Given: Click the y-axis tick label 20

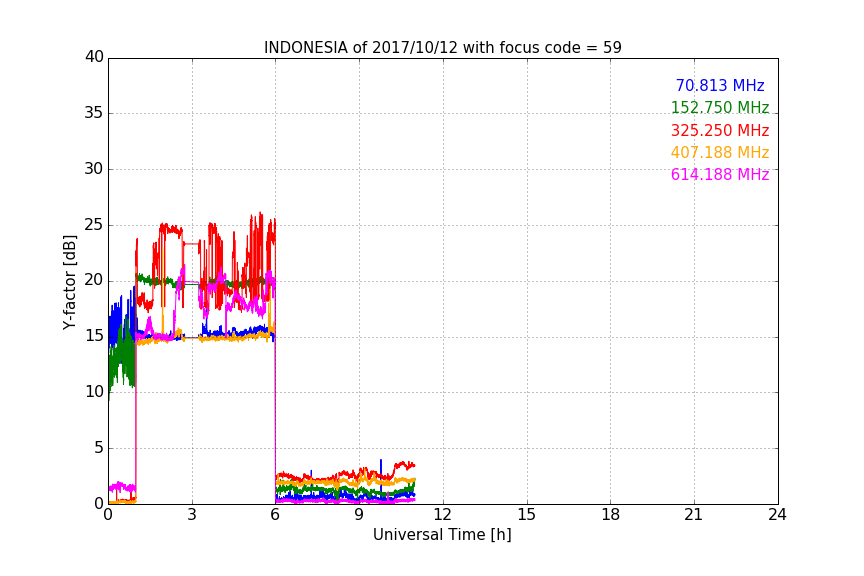Looking at the screenshot, I should coord(94,281).
